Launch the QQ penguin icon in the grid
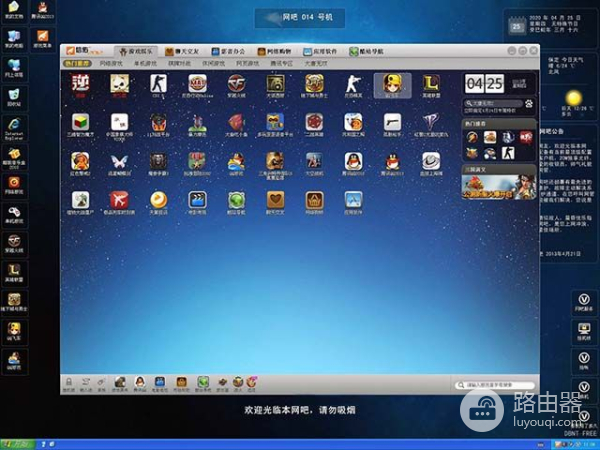 [353, 160]
